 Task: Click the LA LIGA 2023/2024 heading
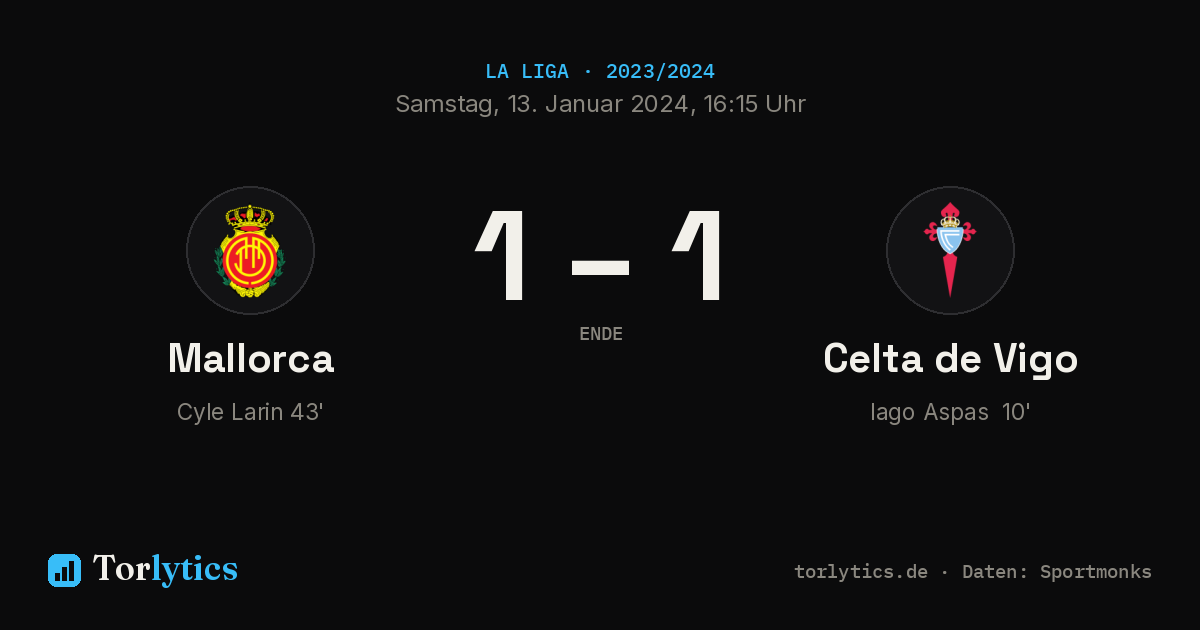[600, 72]
